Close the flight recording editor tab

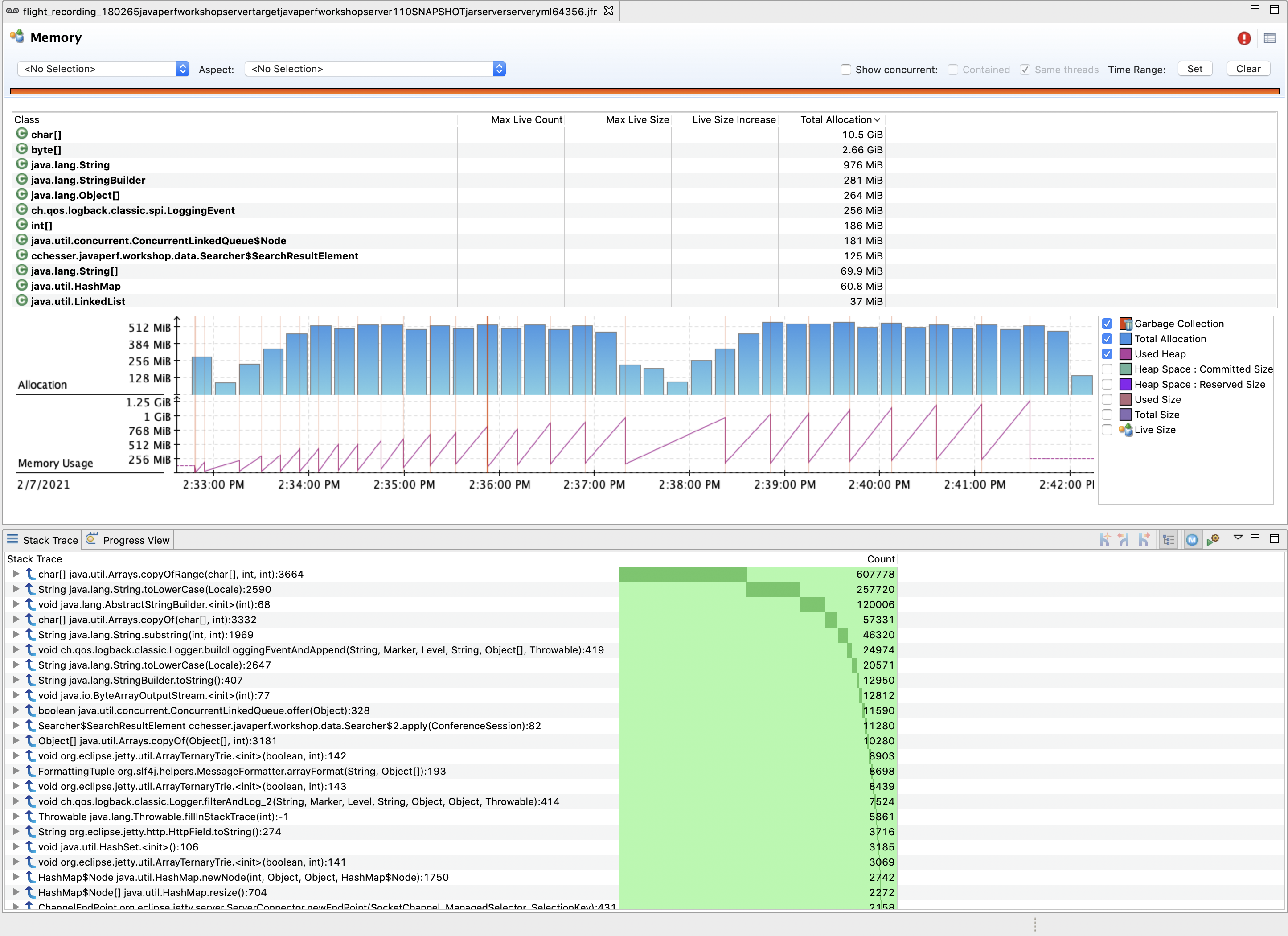(609, 11)
